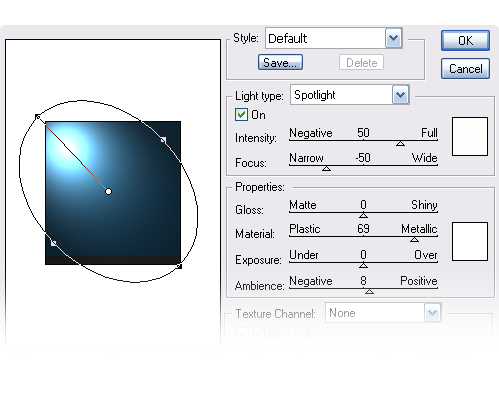Screen dimensions: 499x395
Task: Click the Focus slider handle
Action: 326,169
